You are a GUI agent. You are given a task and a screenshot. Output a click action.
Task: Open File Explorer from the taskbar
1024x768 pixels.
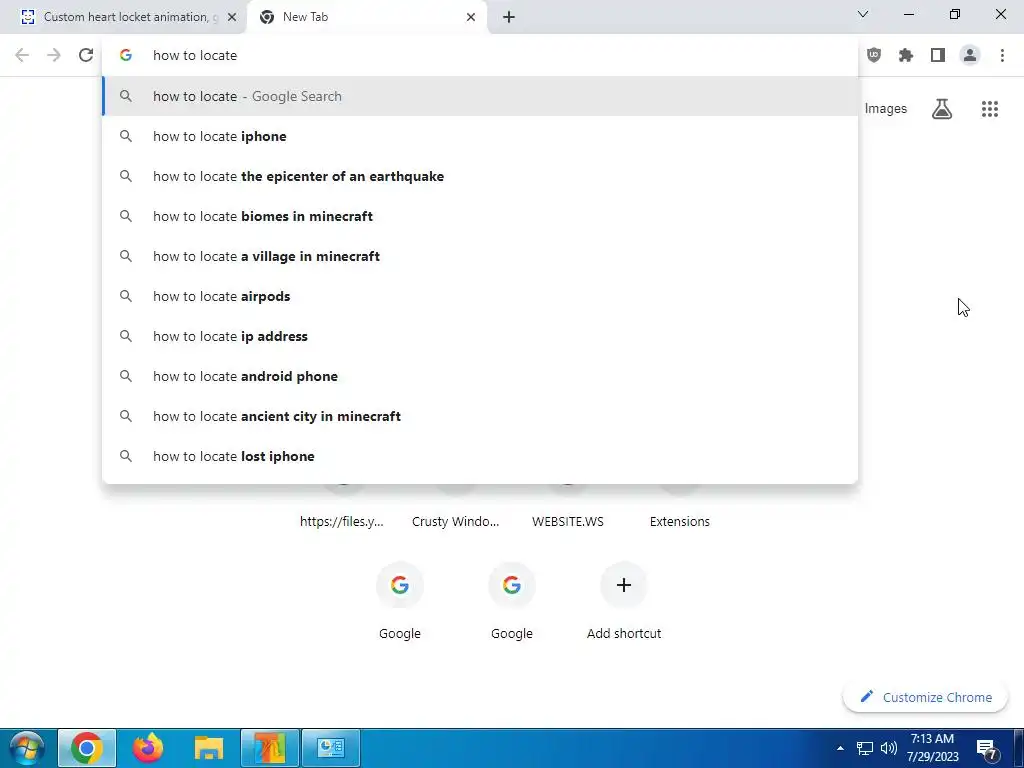209,748
